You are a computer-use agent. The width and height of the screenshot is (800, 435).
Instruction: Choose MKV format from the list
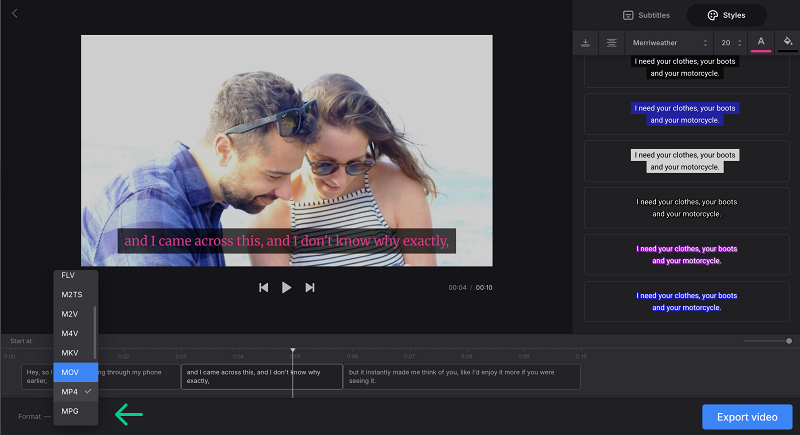point(76,353)
